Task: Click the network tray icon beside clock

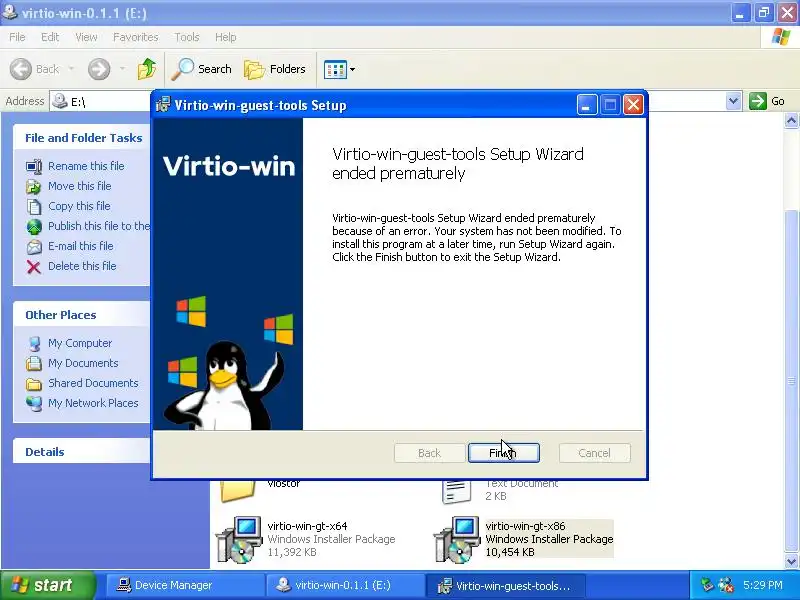Action: [726, 585]
